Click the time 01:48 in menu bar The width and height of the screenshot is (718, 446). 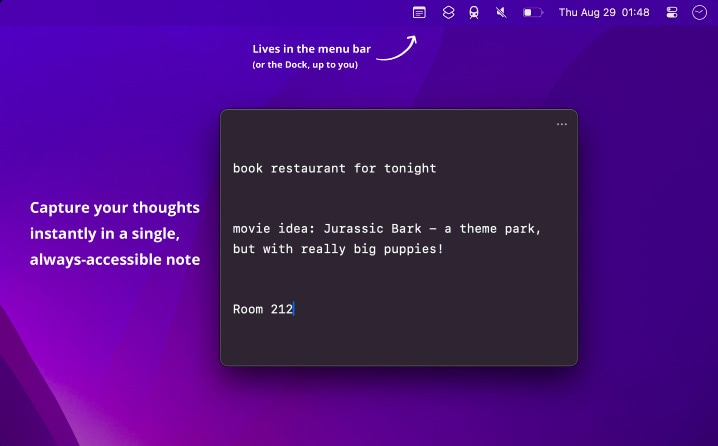click(636, 12)
